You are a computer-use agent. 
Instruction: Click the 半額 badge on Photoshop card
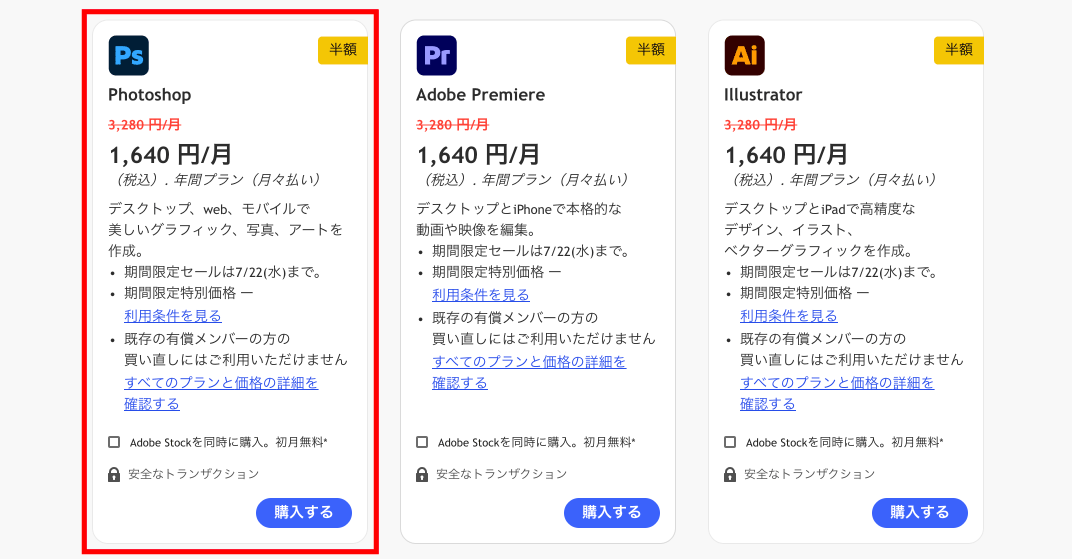coord(343,51)
